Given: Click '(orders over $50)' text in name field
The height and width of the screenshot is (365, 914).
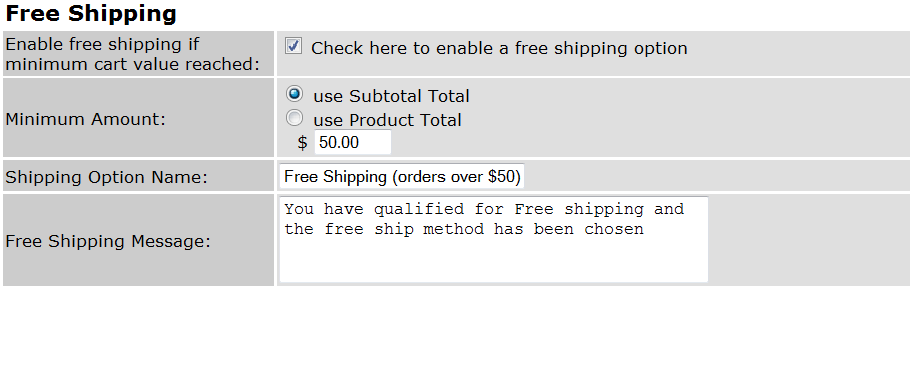Looking at the screenshot, I should coord(456,177).
